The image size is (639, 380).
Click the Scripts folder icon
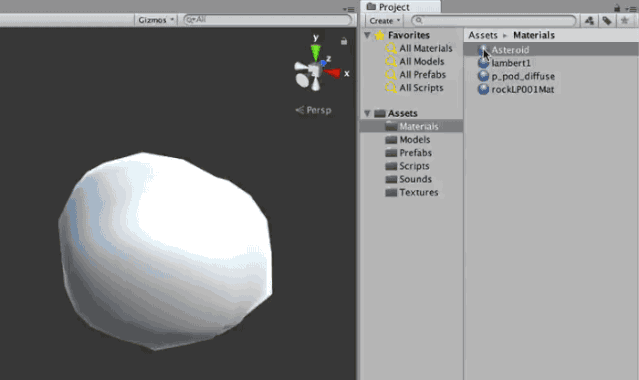pos(391,166)
